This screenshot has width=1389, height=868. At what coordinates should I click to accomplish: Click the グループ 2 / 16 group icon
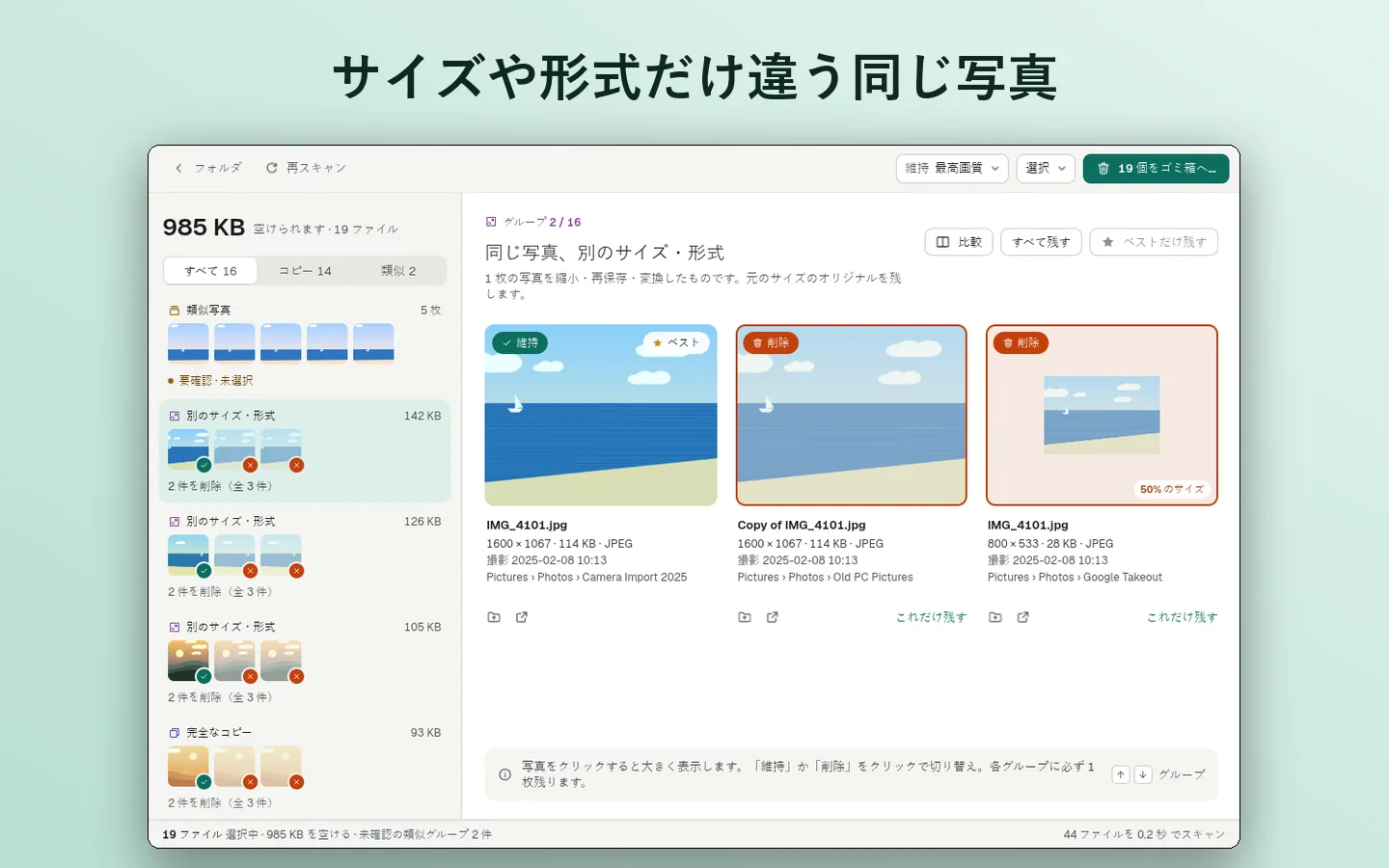(491, 222)
